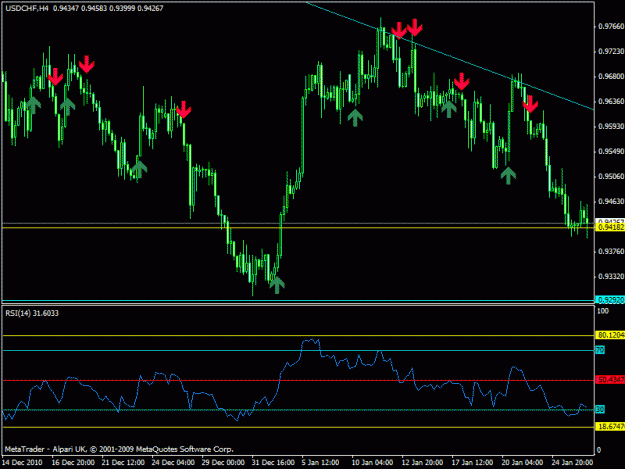Select the RSI(14) 31.6033 indicator label
Image resolution: width=625 pixels, height=469 pixels.
[x=32, y=313]
